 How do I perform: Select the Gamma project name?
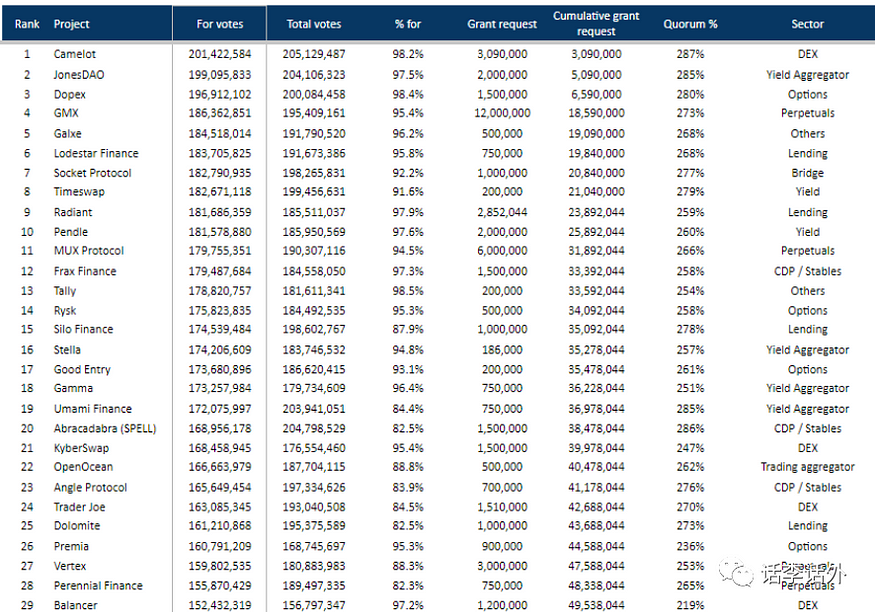click(73, 388)
